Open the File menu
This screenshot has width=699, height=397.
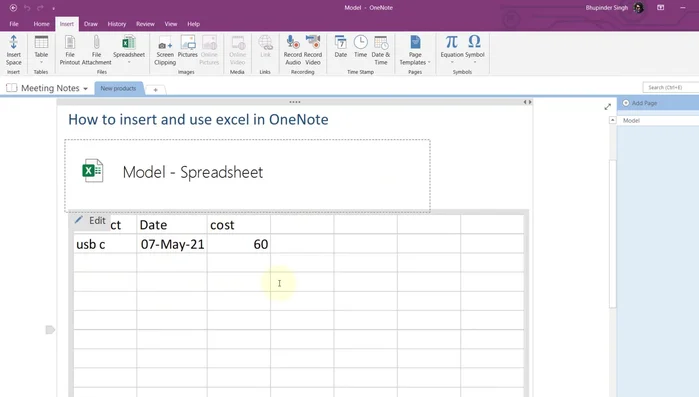14,24
